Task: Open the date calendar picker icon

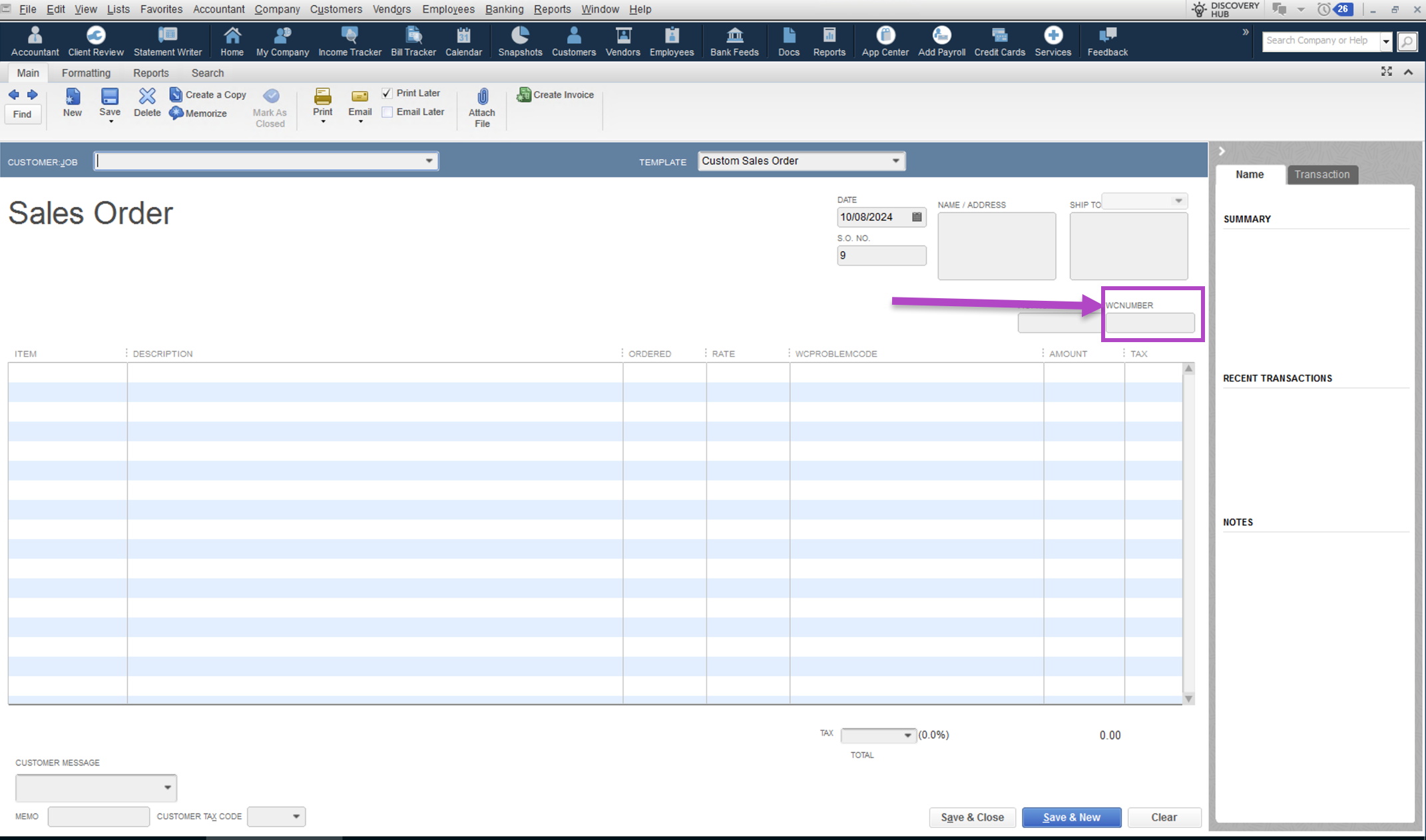Action: click(x=917, y=217)
